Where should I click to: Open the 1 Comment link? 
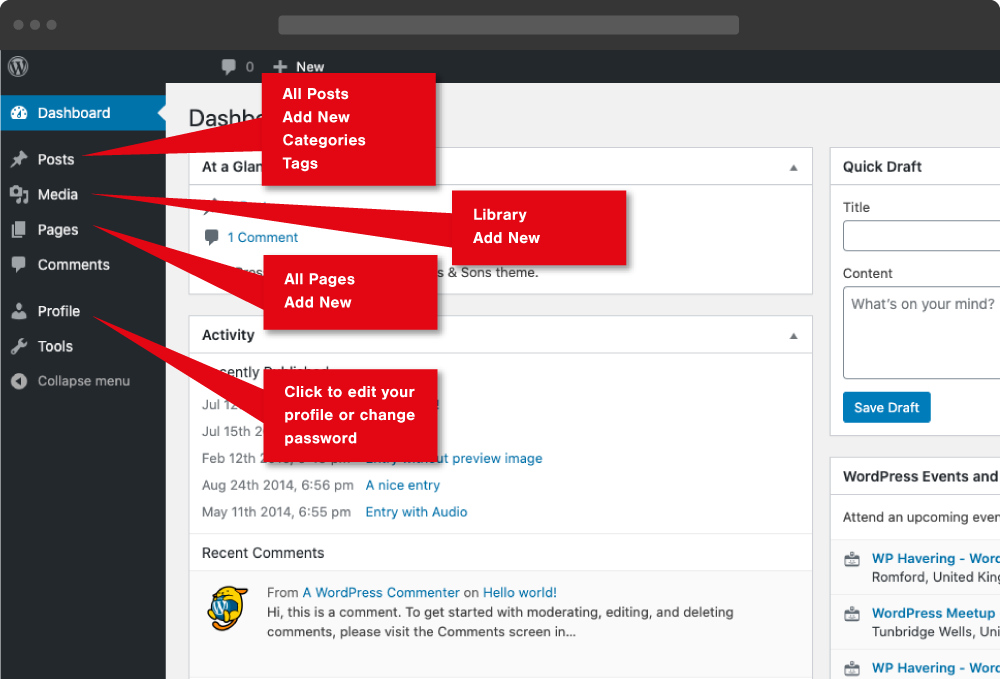pyautogui.click(x=263, y=237)
